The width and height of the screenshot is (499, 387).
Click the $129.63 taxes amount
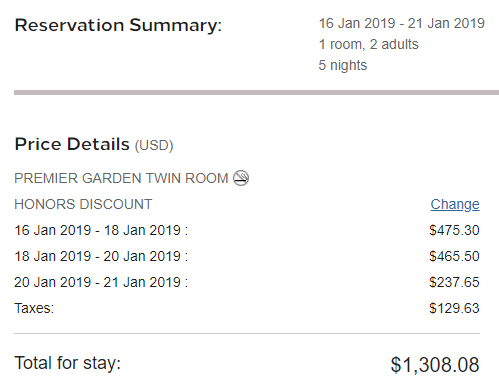(x=454, y=308)
